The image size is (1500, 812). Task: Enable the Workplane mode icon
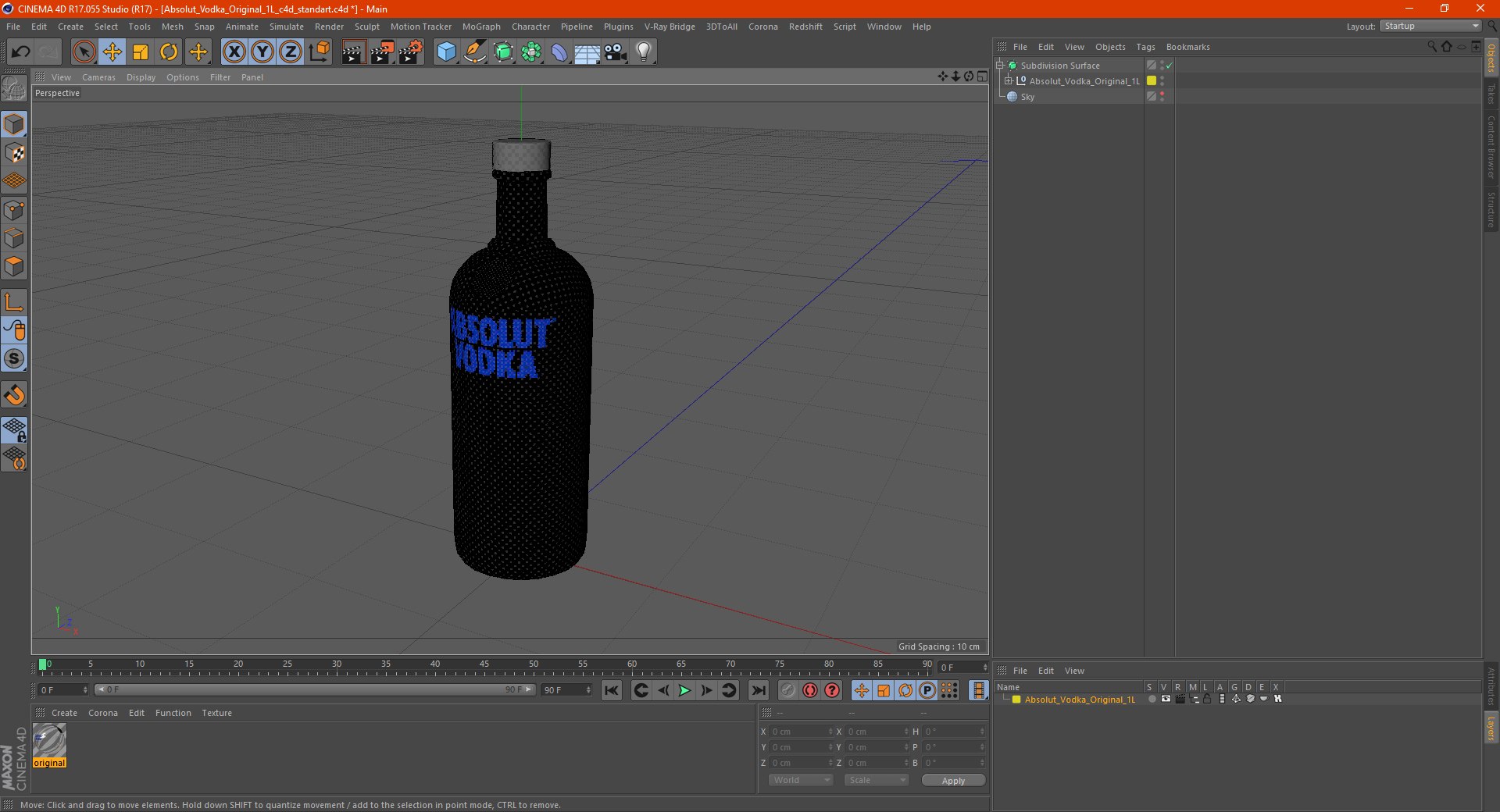[14, 181]
